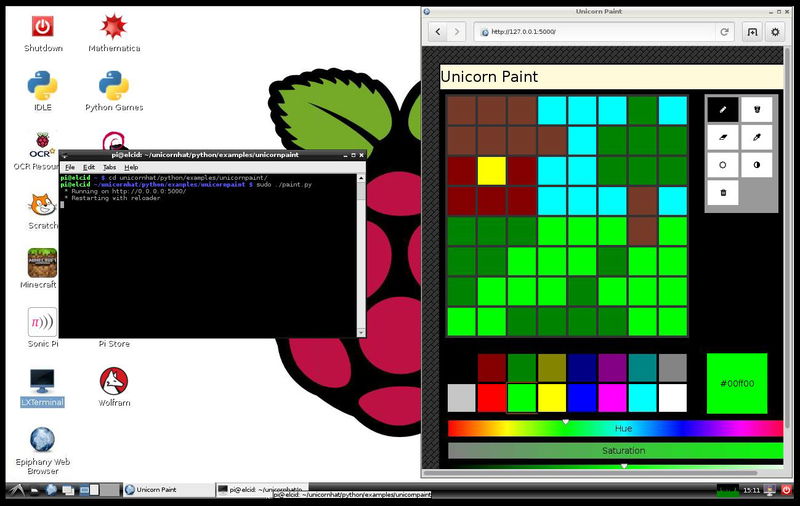The image size is (800, 506).
Task: Select the paint bucket fill tool
Action: coord(757,109)
